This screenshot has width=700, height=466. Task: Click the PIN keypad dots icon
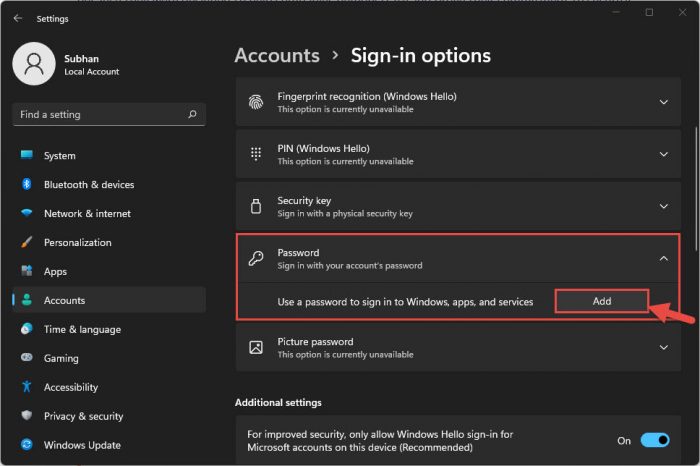[256, 154]
